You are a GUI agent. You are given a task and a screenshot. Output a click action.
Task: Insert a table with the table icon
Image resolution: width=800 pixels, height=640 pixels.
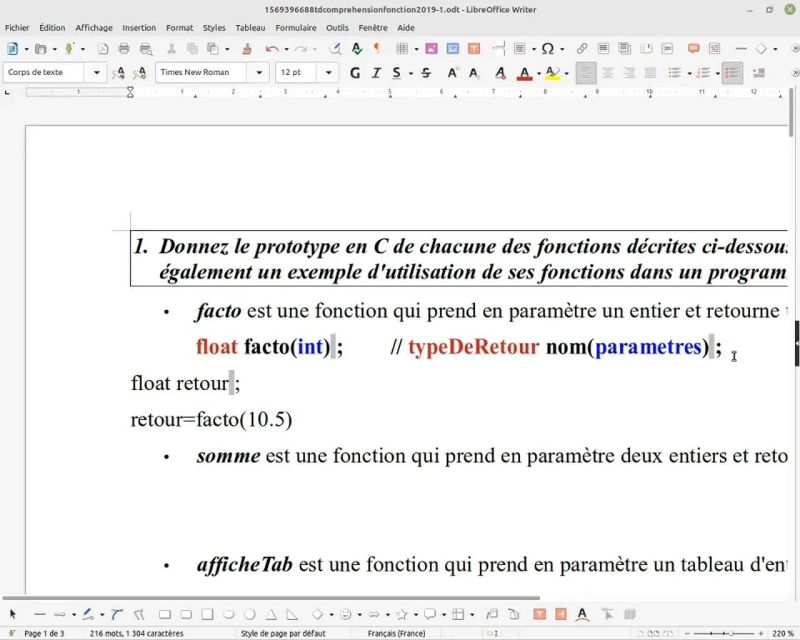(x=400, y=48)
